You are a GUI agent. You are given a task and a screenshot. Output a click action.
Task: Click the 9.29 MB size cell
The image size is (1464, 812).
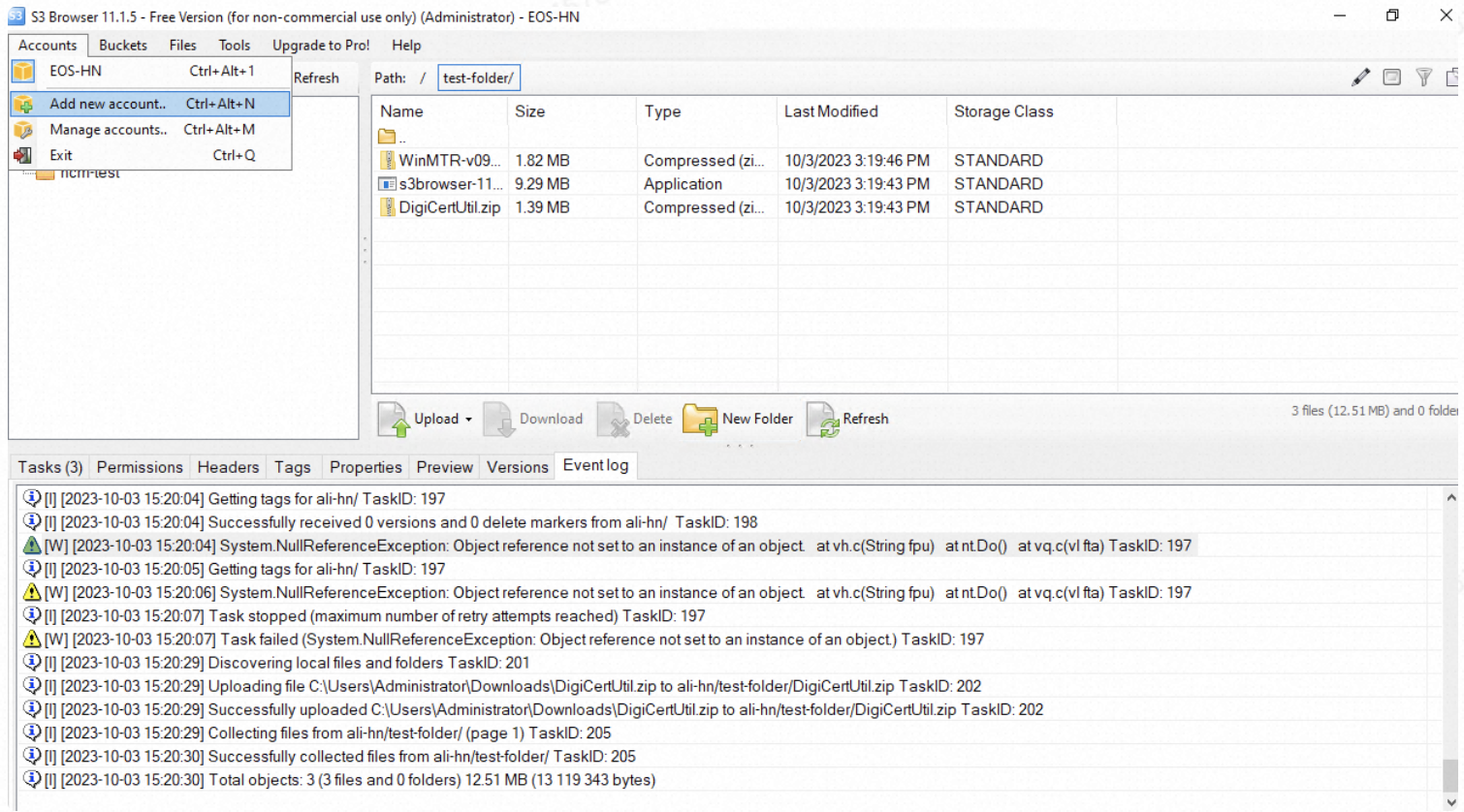click(543, 184)
